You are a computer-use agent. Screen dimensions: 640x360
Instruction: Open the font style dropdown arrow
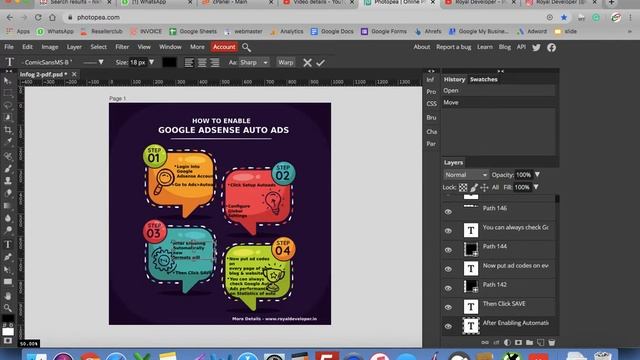click(101, 62)
